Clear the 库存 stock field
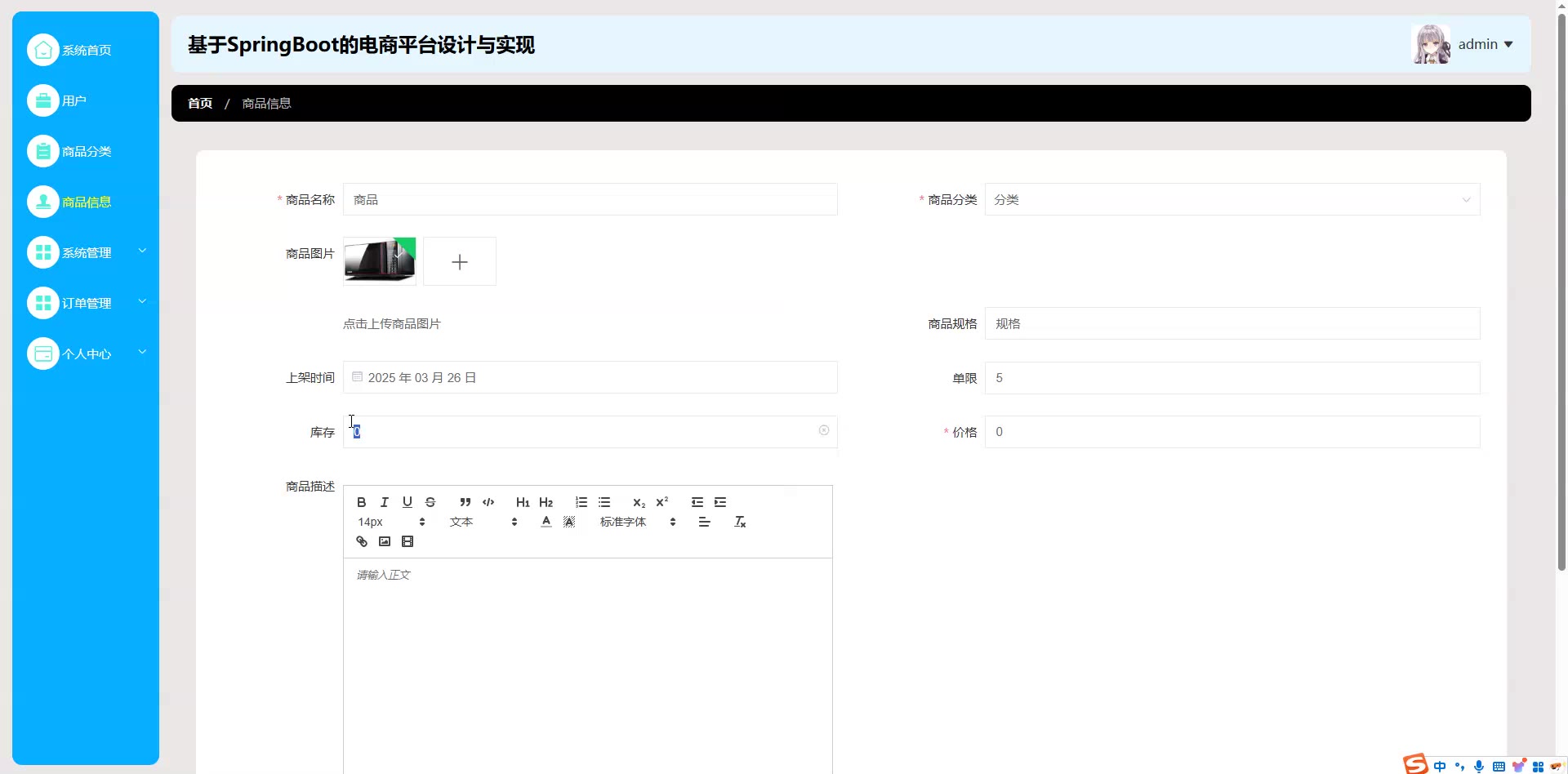1568x774 pixels. [x=824, y=430]
